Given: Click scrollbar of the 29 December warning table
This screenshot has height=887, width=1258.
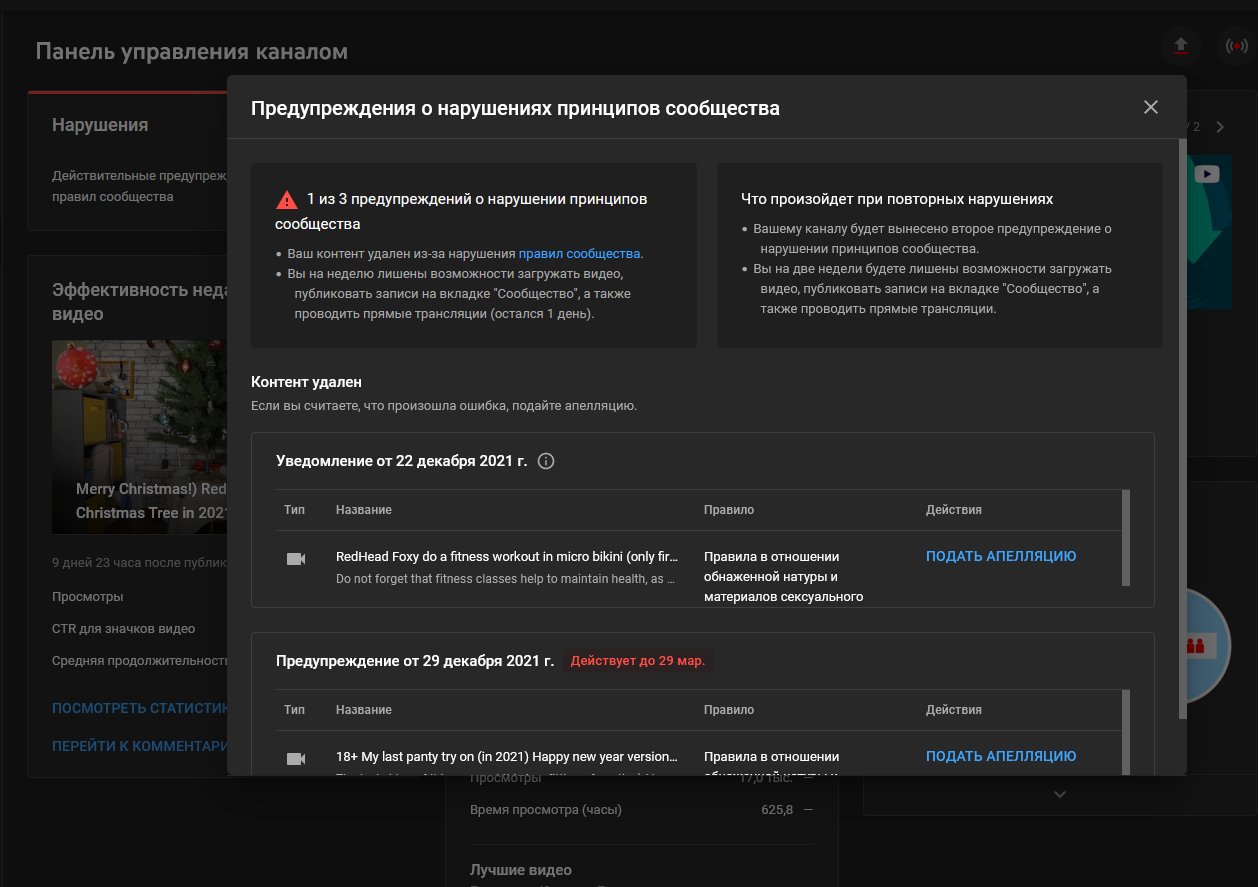Looking at the screenshot, I should tap(1127, 732).
